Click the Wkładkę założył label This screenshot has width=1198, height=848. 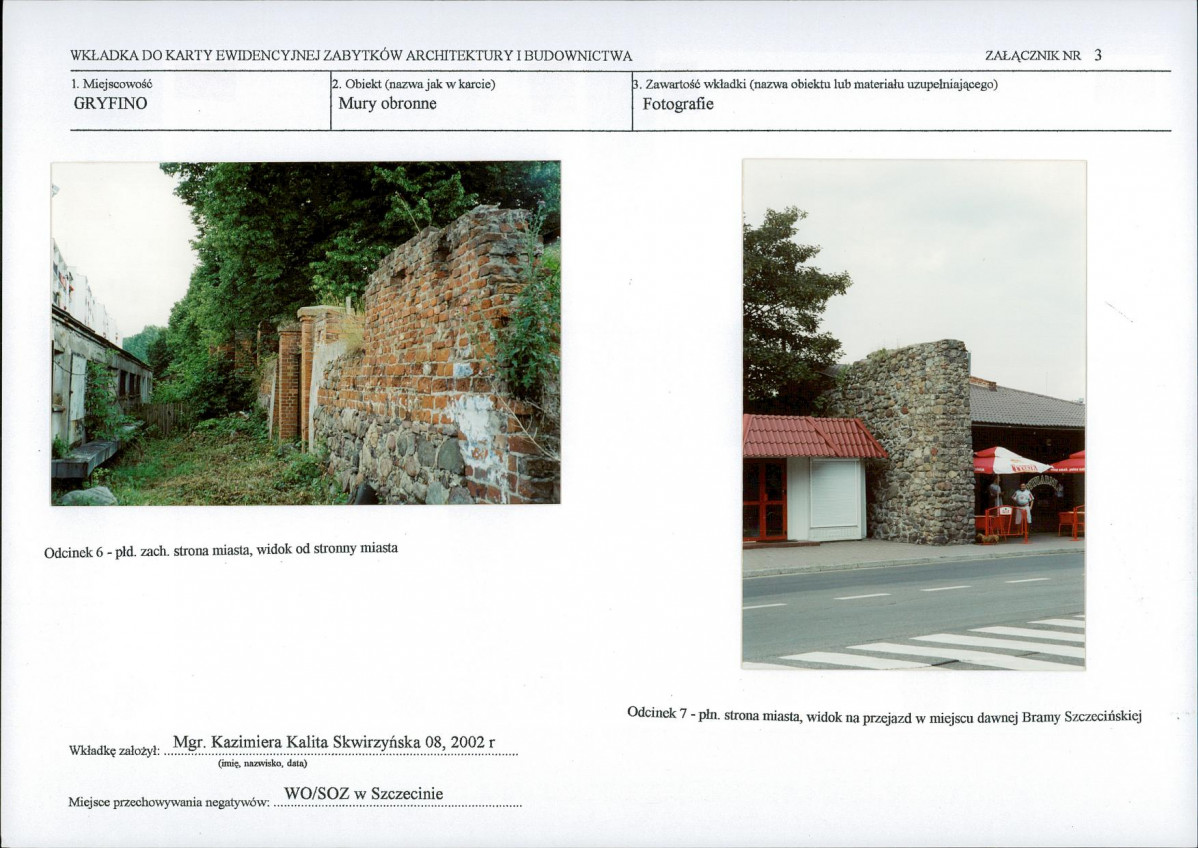click(x=114, y=751)
